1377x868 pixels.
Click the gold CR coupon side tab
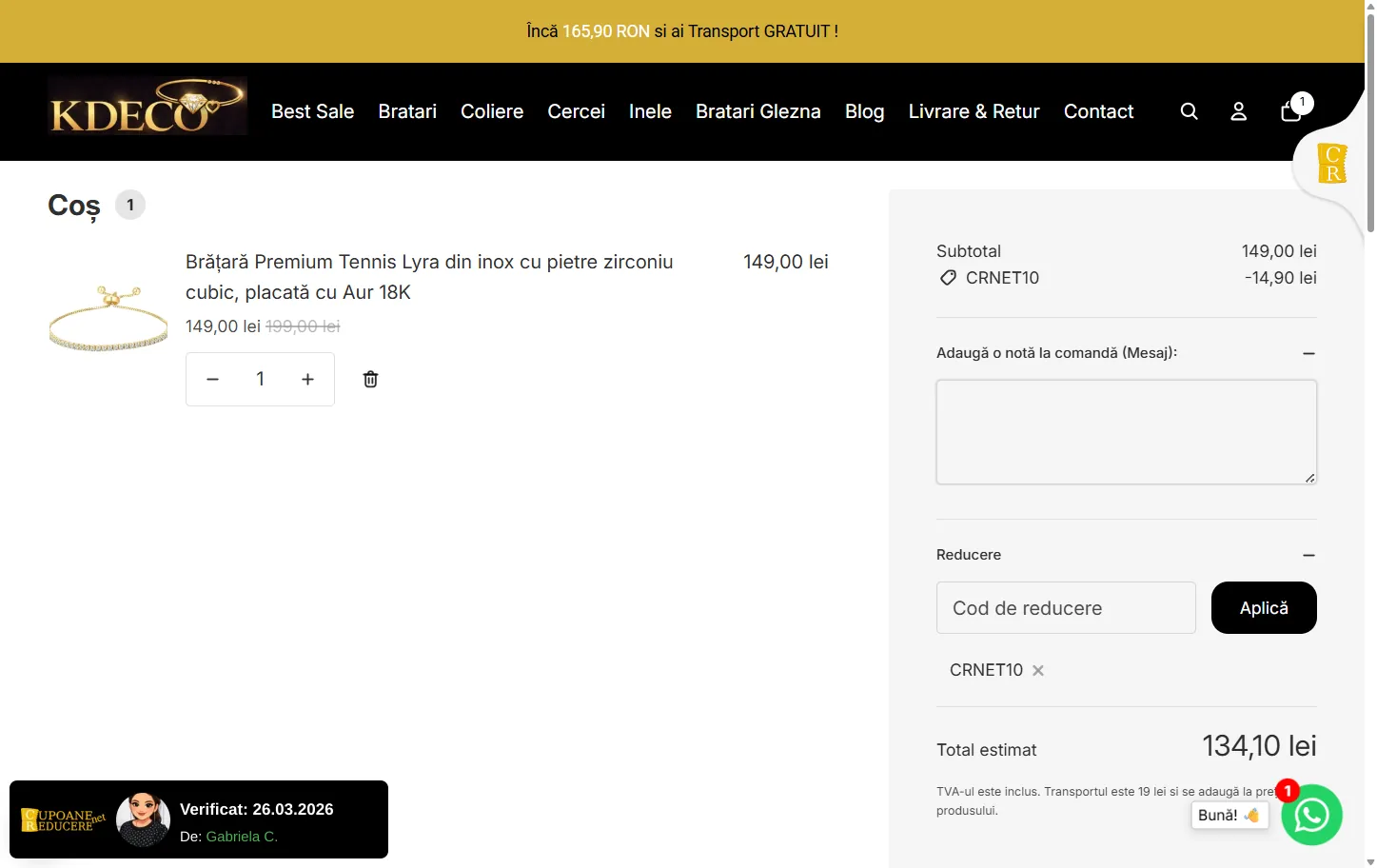(1331, 163)
